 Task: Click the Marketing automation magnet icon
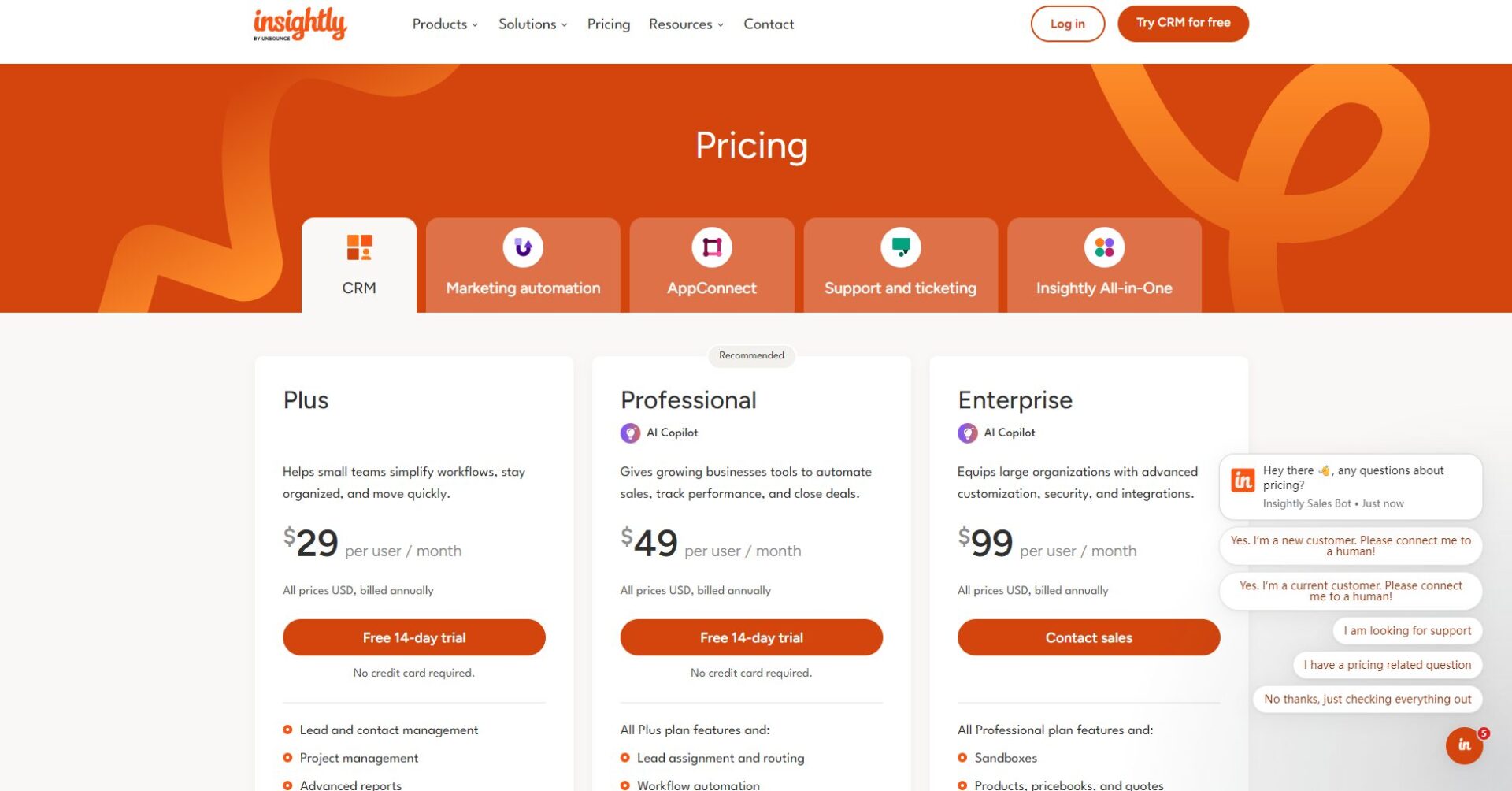pyautogui.click(x=523, y=247)
